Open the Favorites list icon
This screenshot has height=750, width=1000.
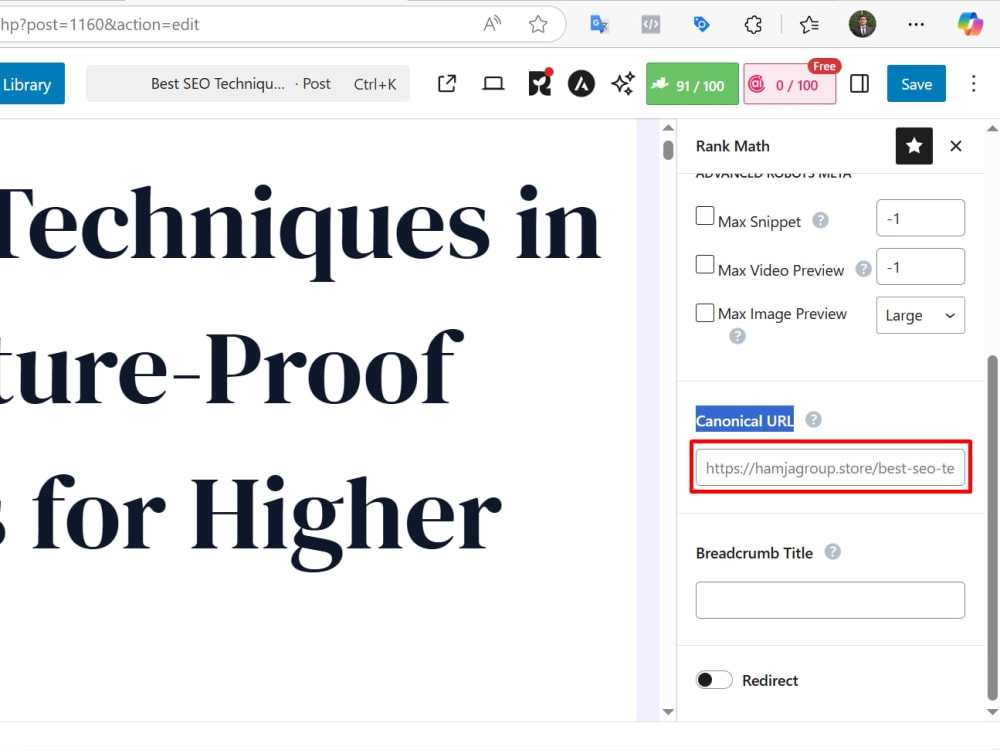point(809,24)
